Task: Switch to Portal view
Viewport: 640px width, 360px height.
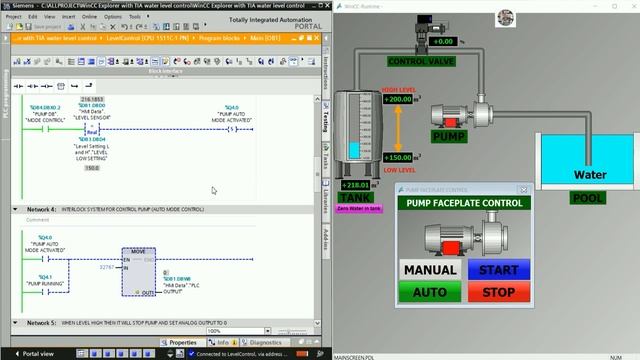Action: [34, 354]
